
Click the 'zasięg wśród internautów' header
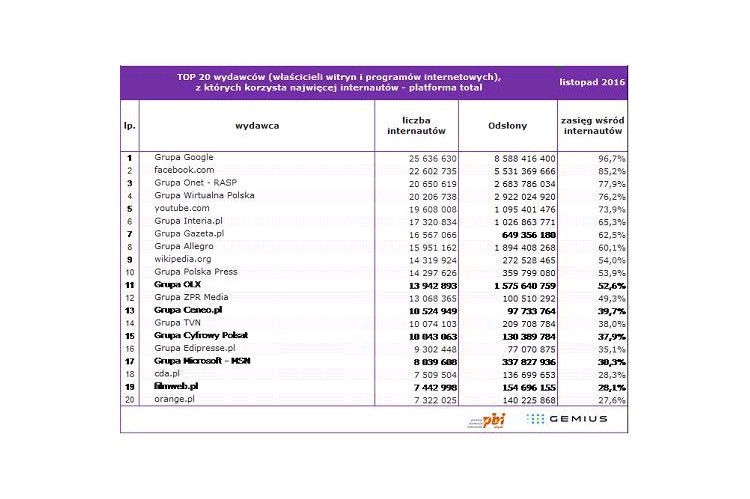[593, 125]
